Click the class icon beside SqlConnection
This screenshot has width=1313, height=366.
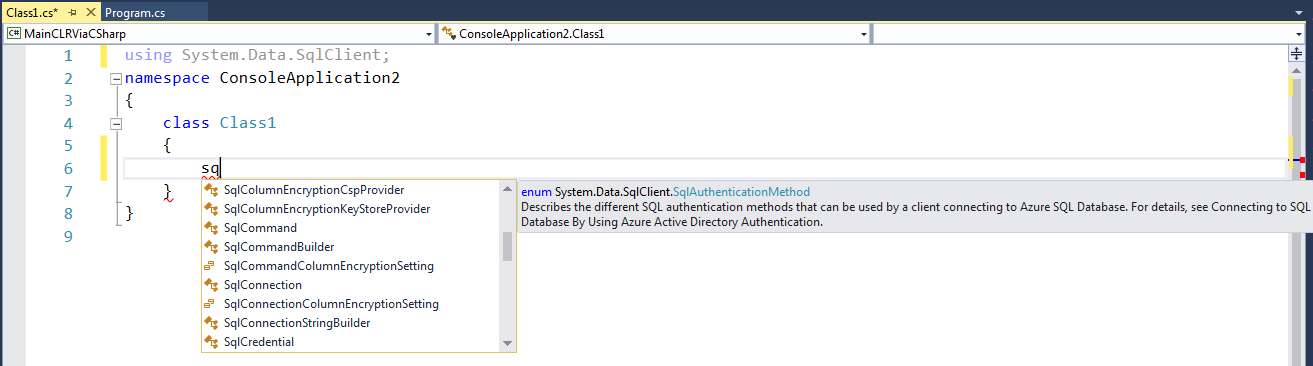tap(211, 285)
